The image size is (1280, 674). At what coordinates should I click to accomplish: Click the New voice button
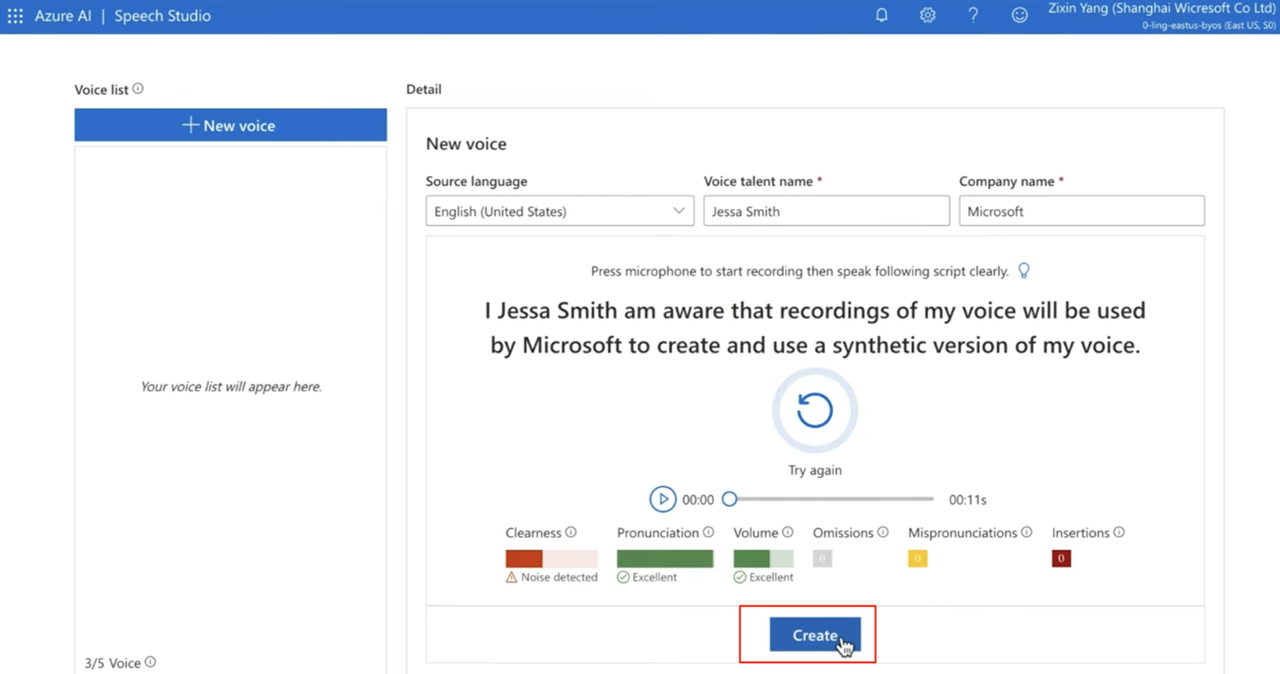(230, 125)
